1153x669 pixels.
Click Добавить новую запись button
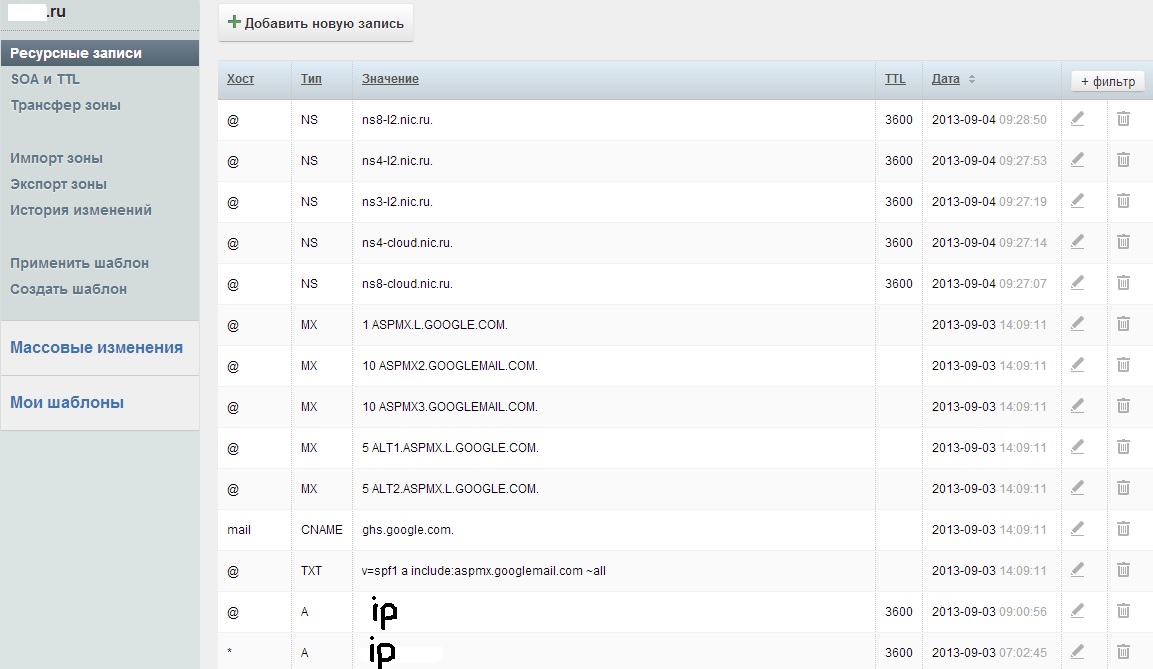click(x=315, y=23)
